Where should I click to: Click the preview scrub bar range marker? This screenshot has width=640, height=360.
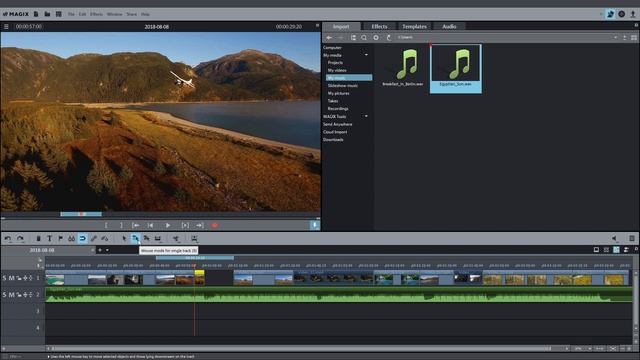pos(81,214)
